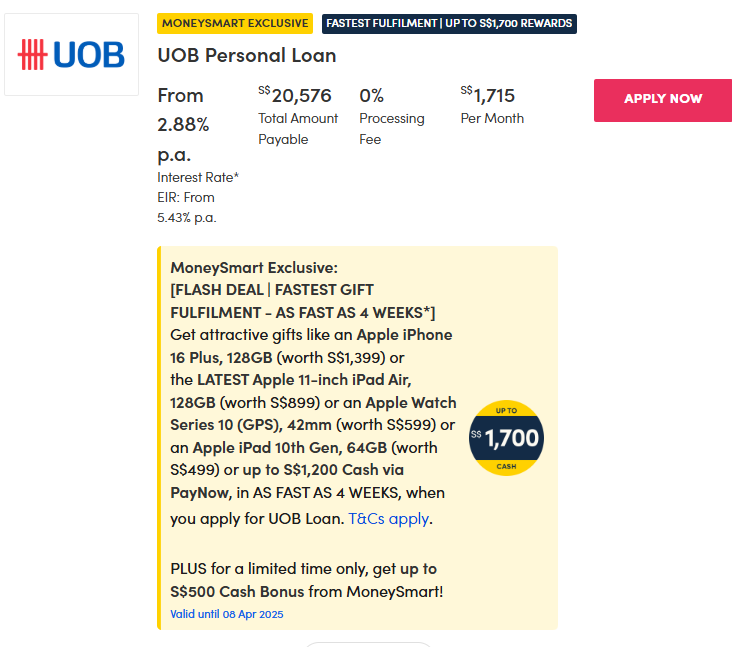Click the S$1,700 cash reward badge
The width and height of the screenshot is (732, 647).
click(x=505, y=437)
